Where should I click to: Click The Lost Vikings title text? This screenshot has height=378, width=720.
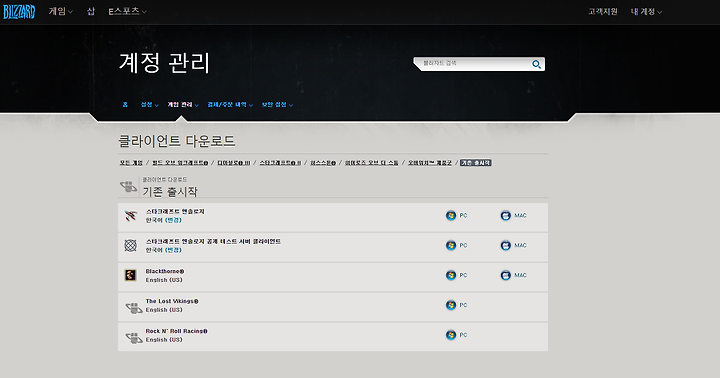point(172,301)
